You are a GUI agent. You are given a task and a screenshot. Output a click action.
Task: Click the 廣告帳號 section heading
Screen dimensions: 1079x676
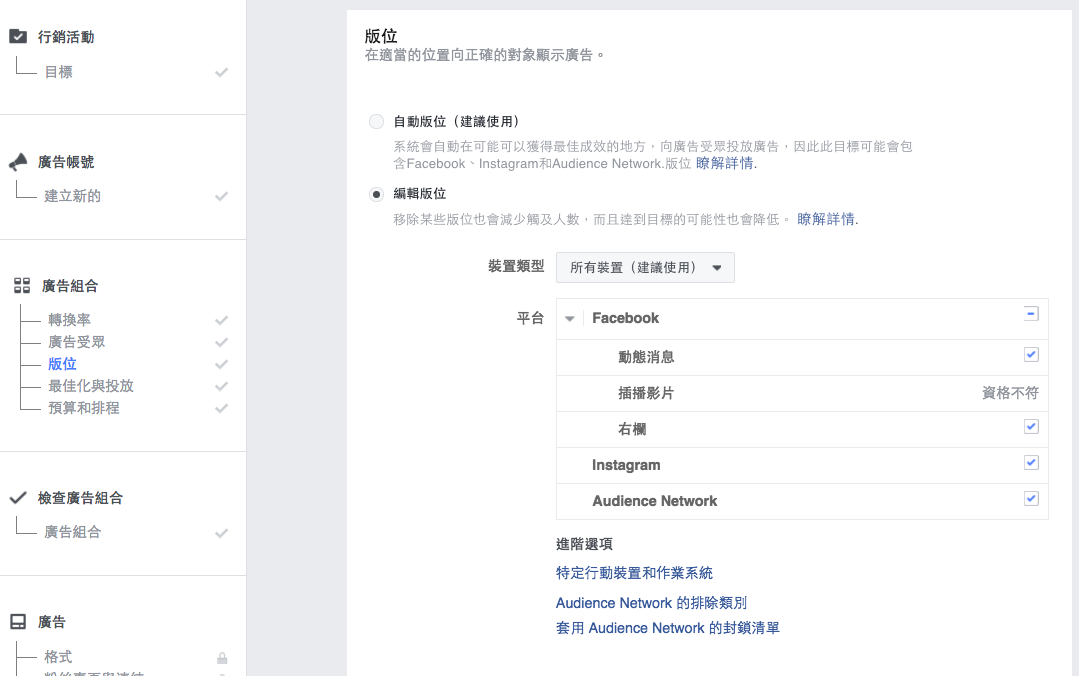[66, 162]
